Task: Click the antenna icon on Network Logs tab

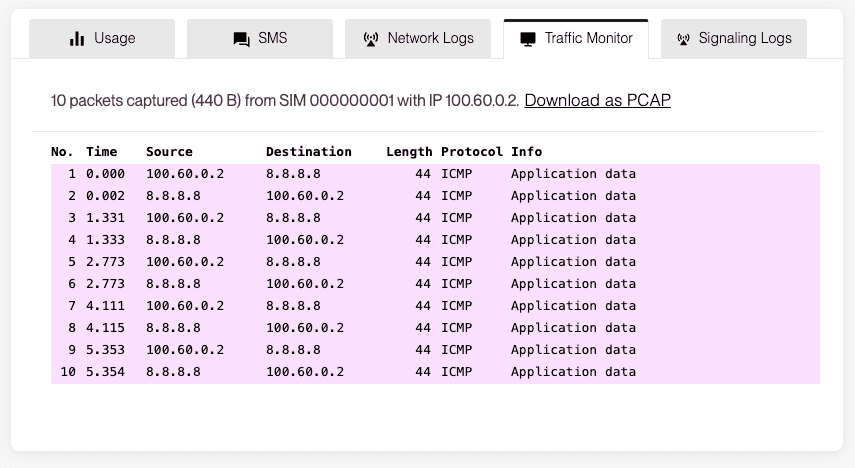Action: [x=371, y=39]
